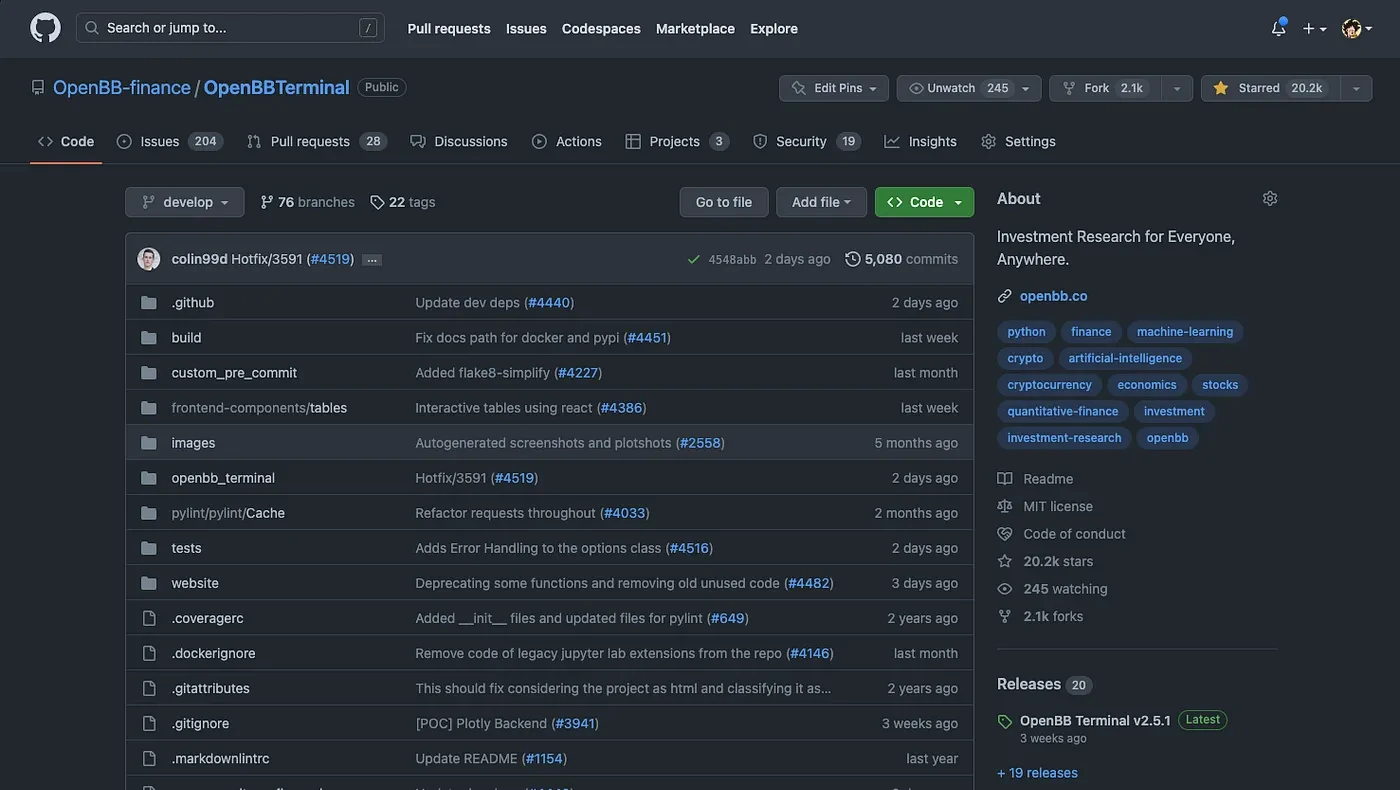Open the develop branch dropdown

(x=185, y=202)
